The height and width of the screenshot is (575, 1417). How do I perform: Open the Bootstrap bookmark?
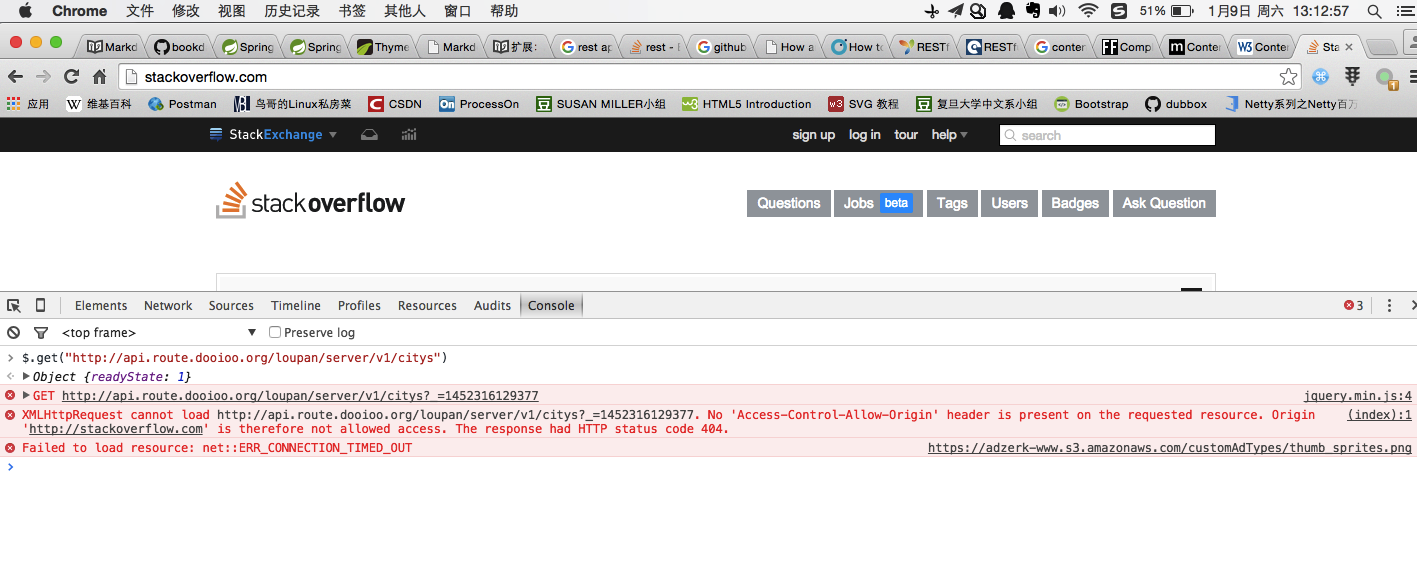pos(1091,103)
